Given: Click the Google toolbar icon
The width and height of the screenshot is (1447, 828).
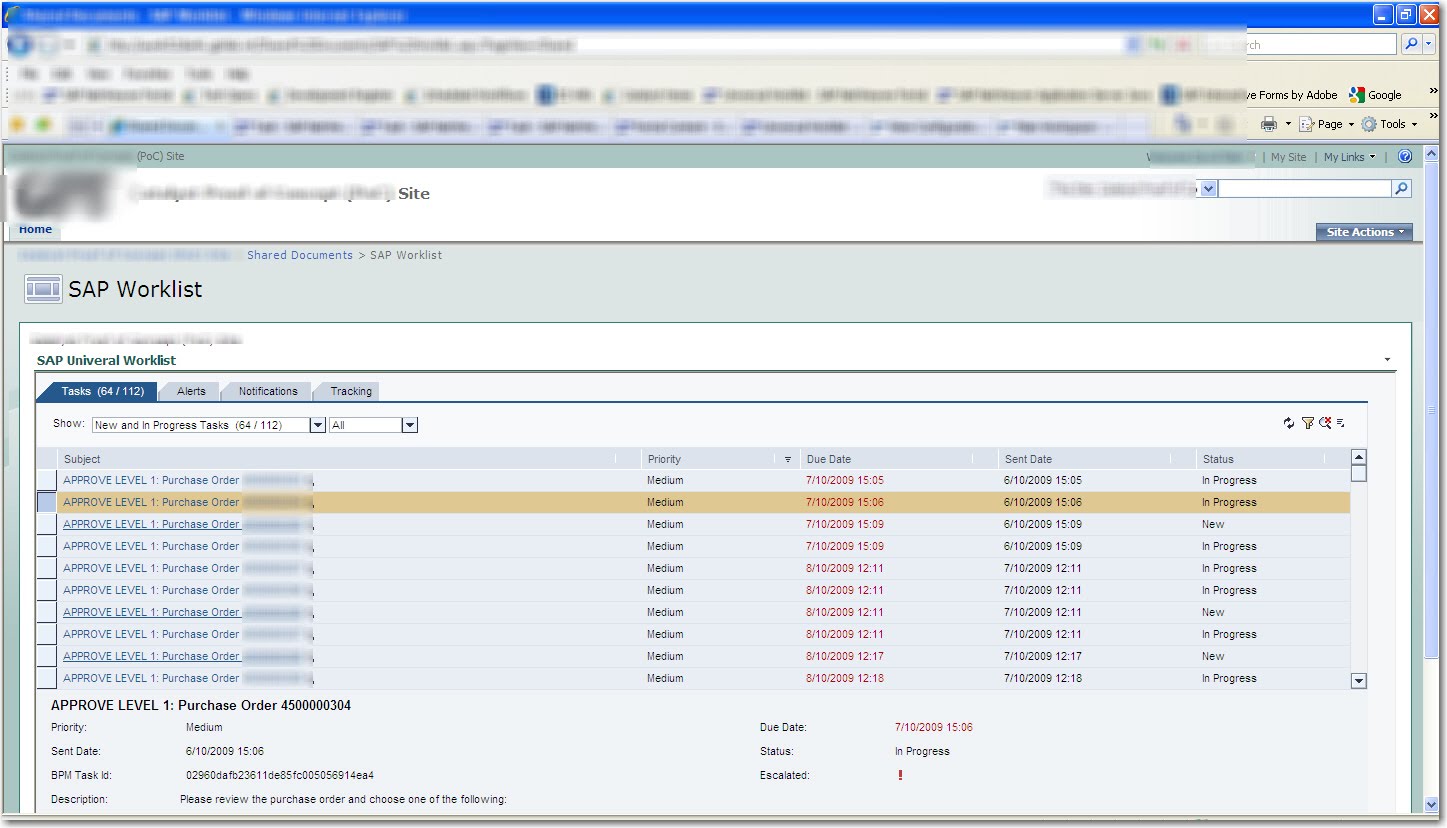Looking at the screenshot, I should point(1358,94).
